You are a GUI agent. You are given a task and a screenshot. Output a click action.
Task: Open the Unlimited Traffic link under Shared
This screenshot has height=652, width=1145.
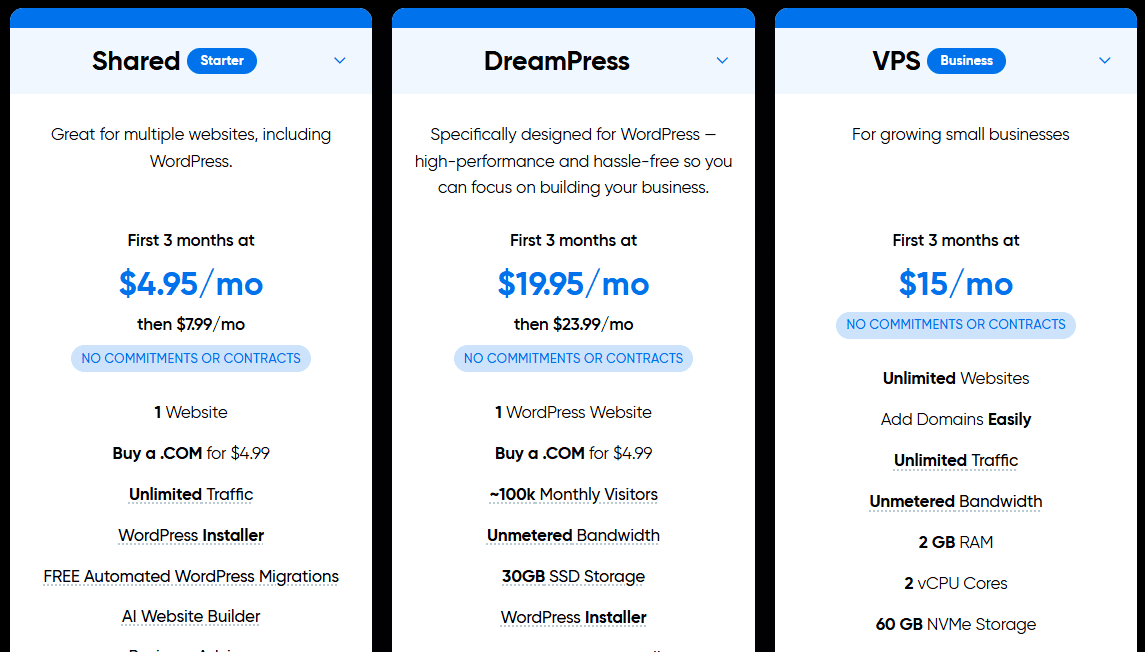click(x=190, y=494)
